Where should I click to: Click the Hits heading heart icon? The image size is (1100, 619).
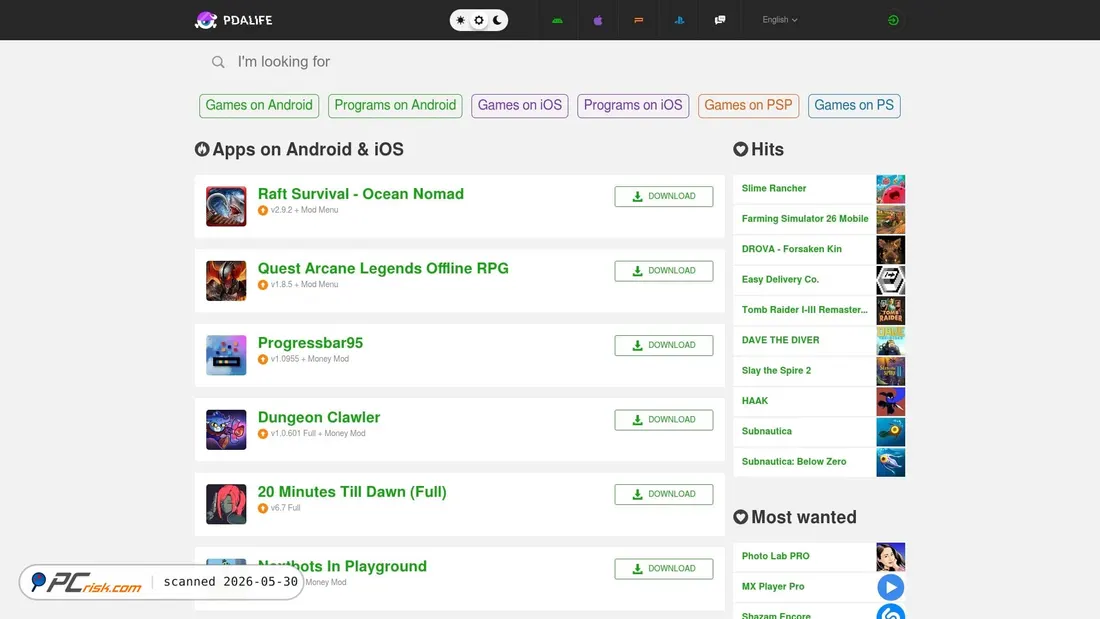pyautogui.click(x=740, y=149)
